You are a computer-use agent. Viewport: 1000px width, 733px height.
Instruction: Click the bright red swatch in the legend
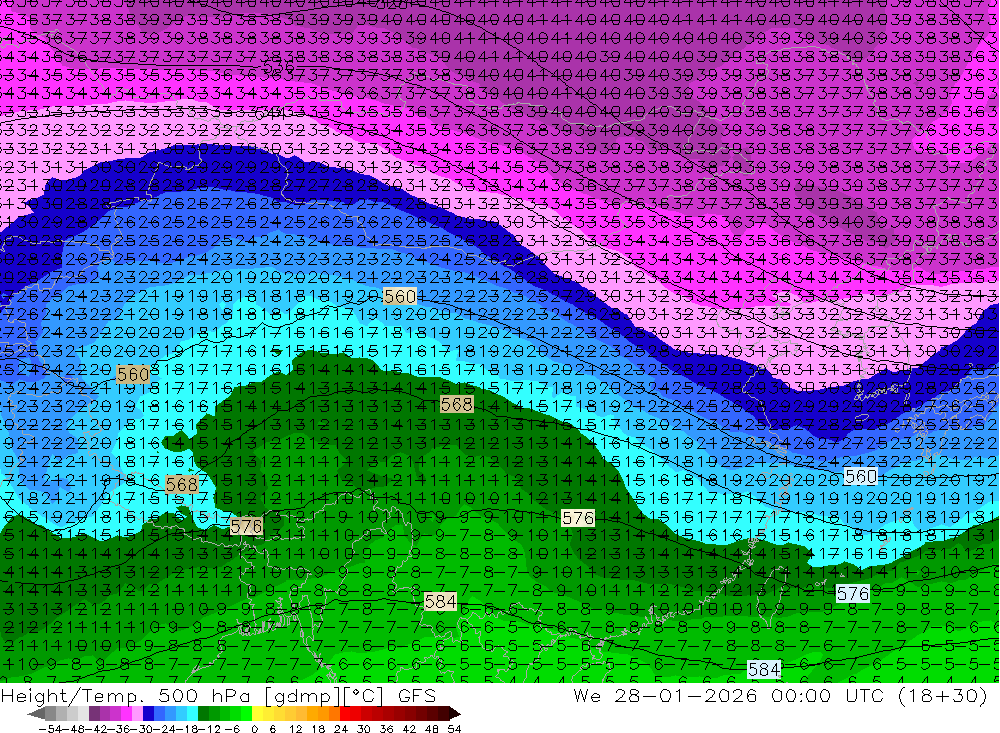345,713
